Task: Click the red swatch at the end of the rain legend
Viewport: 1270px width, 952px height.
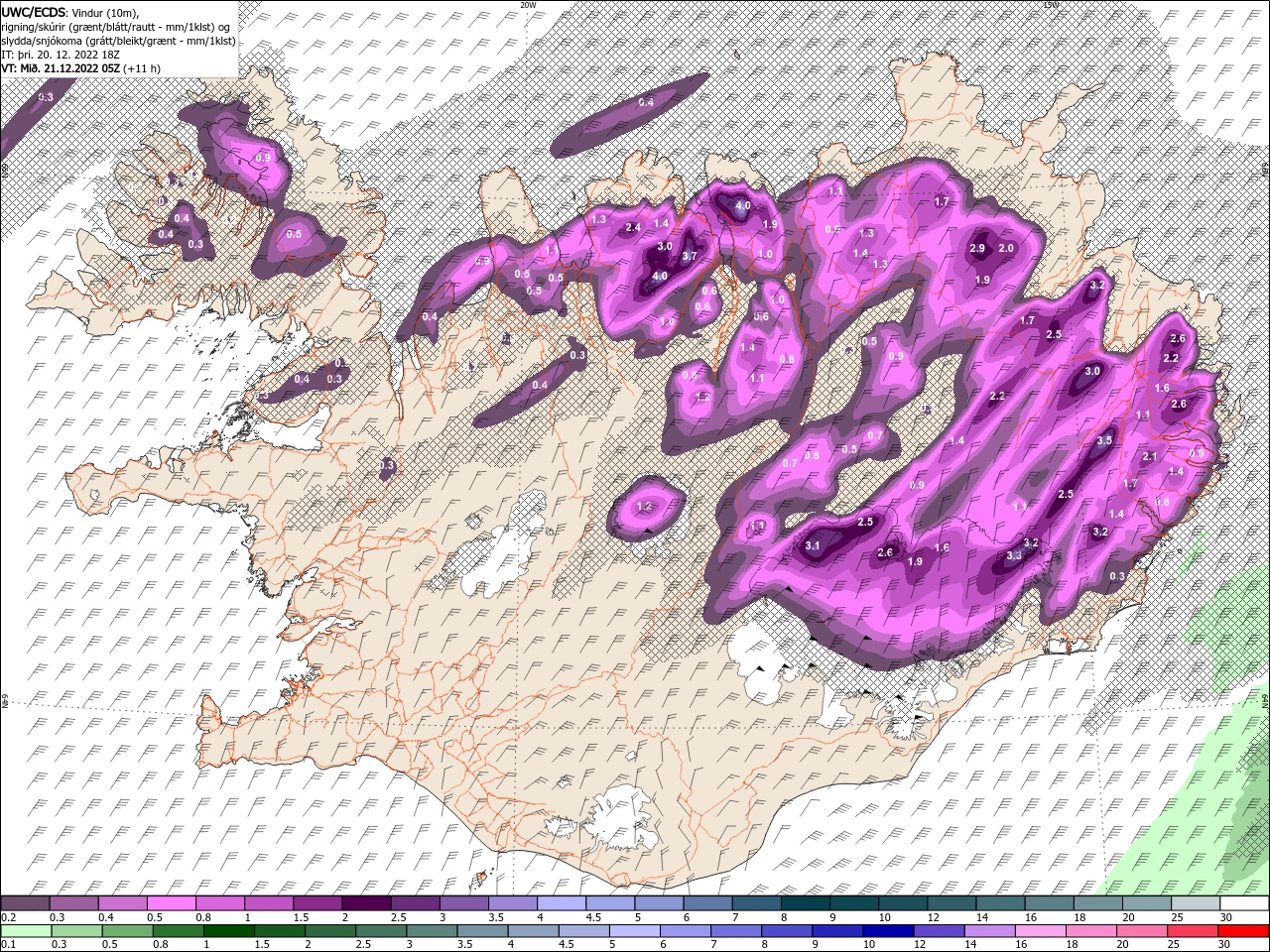Action: (1243, 930)
